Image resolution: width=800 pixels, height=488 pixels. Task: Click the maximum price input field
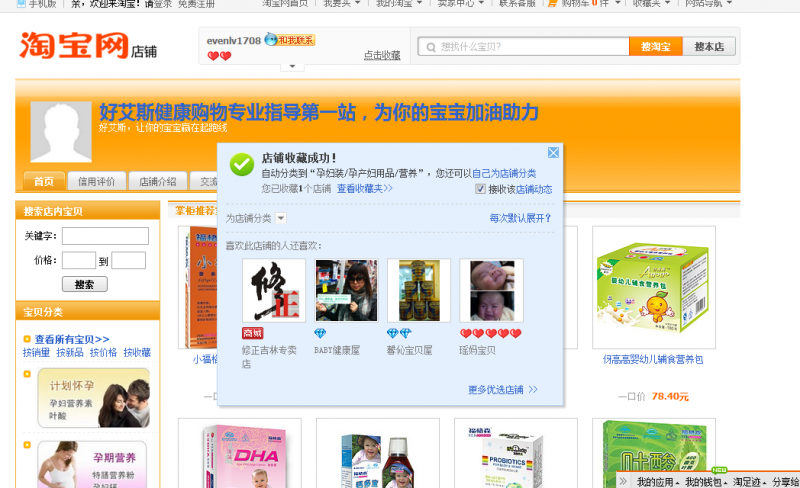point(129,260)
